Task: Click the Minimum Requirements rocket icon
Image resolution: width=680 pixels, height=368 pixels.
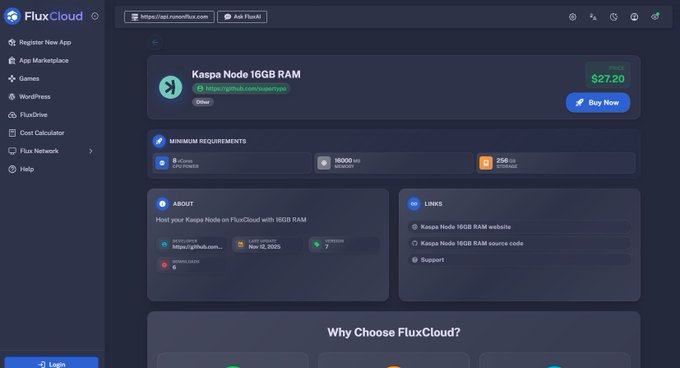Action: point(159,141)
